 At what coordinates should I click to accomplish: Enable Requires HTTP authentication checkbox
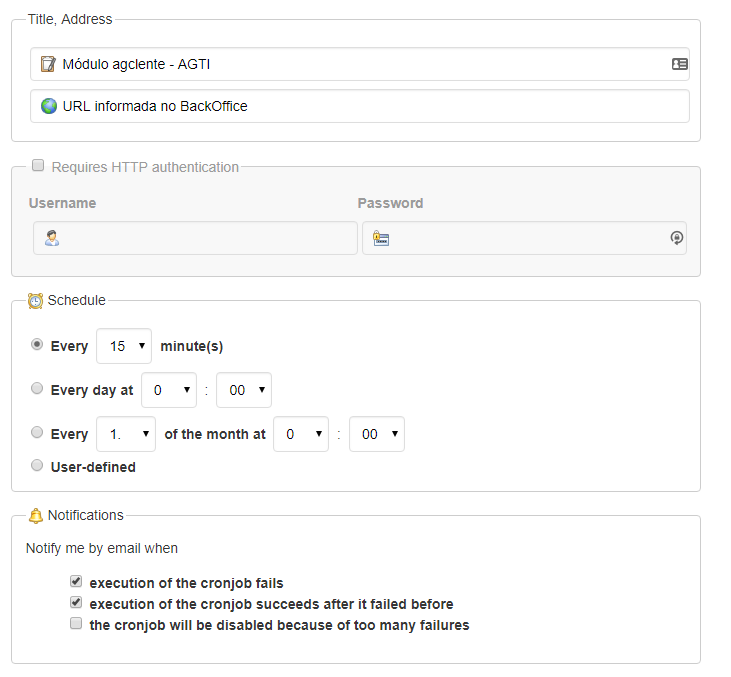38,166
